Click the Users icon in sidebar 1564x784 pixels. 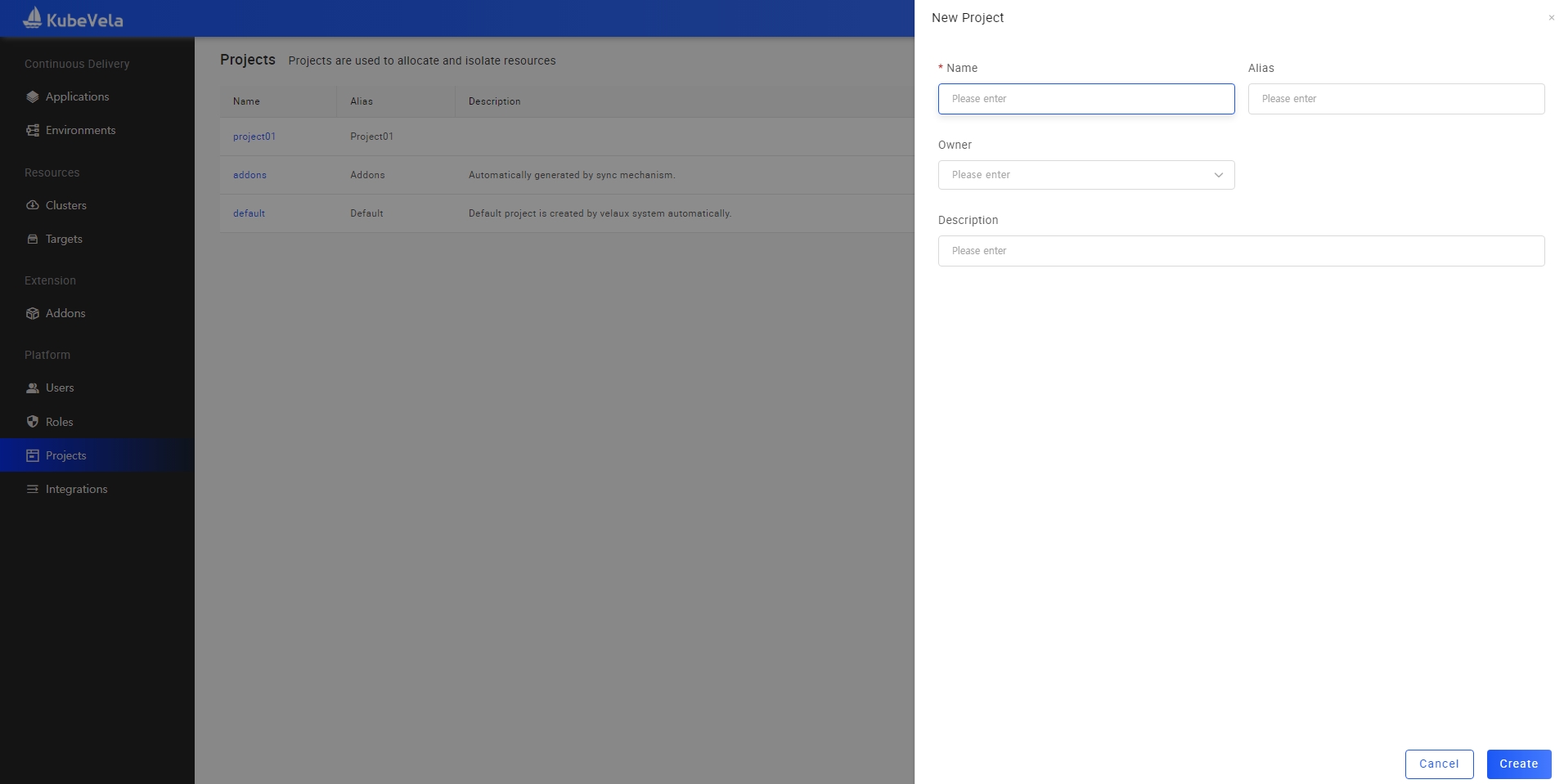pyautogui.click(x=33, y=388)
